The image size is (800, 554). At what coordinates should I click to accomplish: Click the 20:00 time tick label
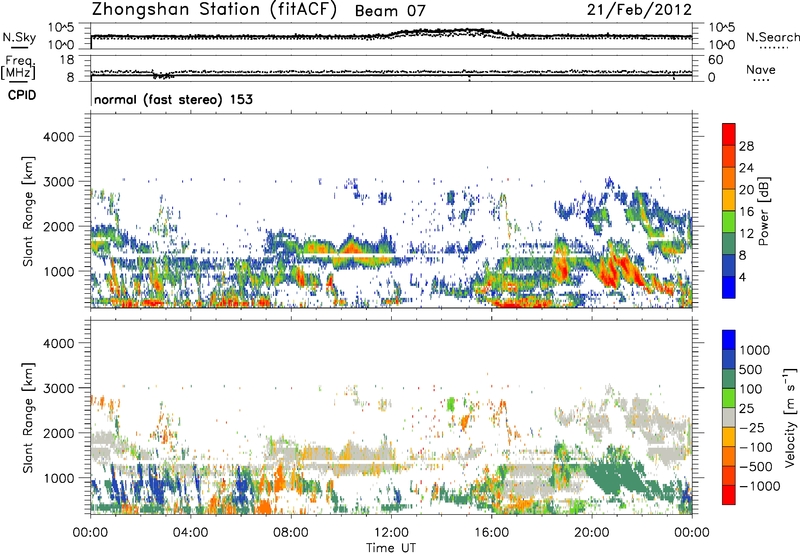[591, 533]
